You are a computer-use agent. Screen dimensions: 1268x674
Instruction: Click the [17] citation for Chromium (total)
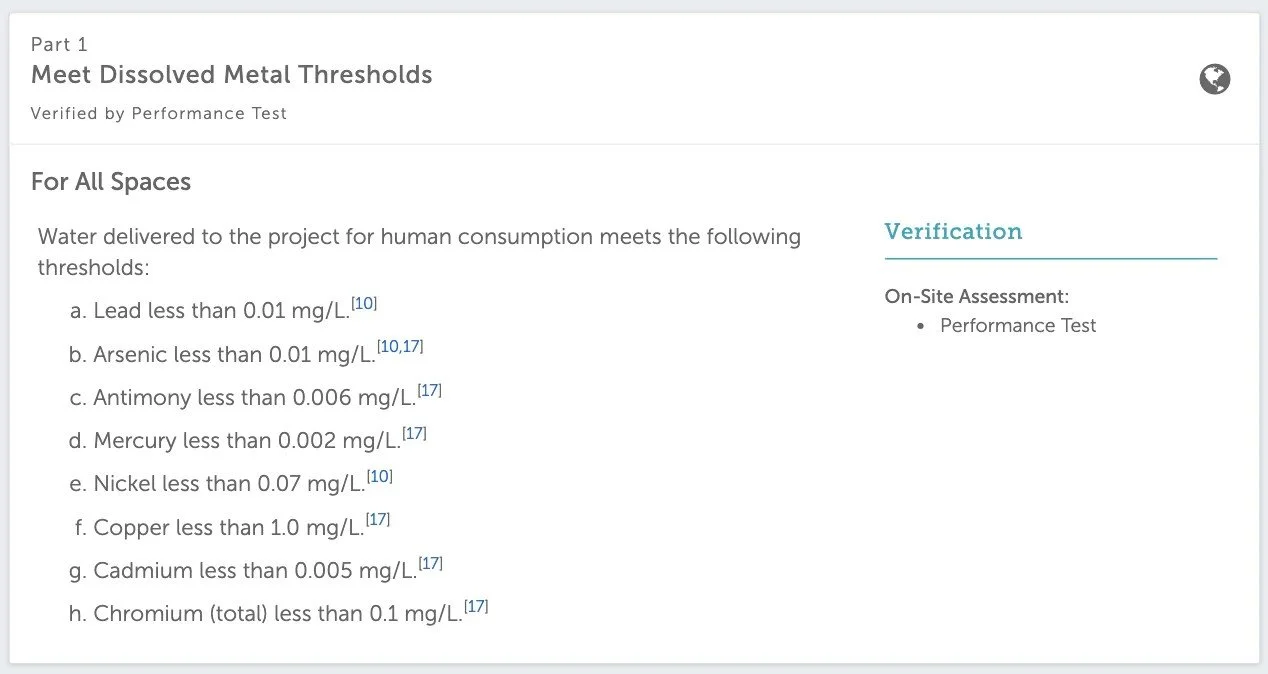(x=476, y=607)
